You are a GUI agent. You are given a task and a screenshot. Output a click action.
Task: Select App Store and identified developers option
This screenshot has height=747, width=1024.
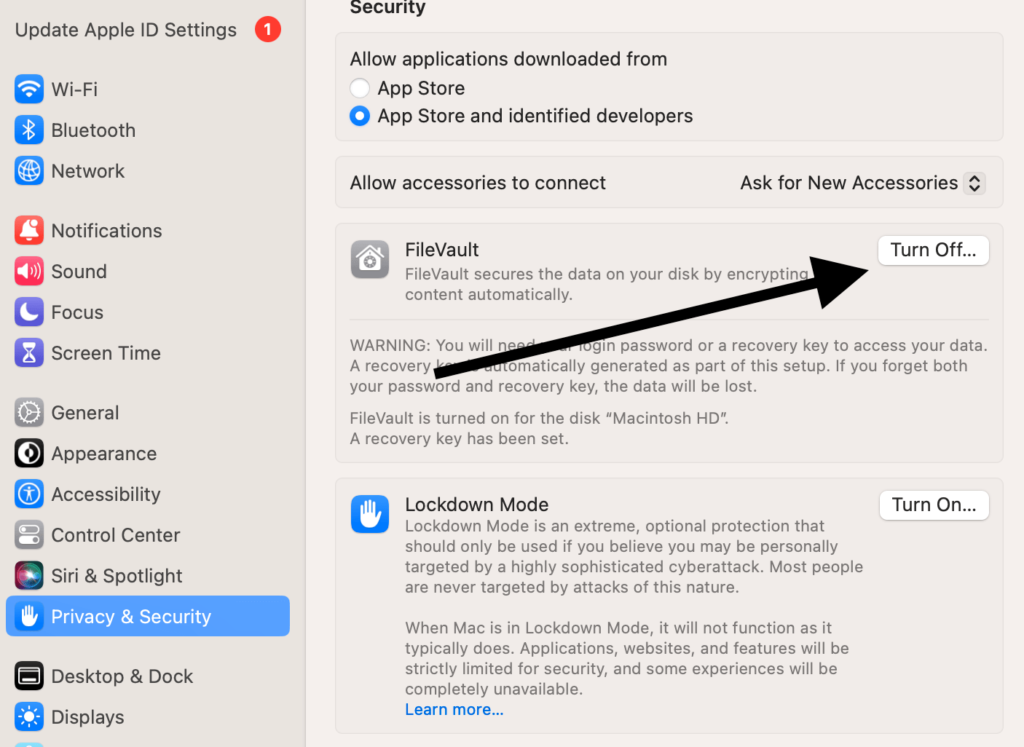click(x=360, y=116)
